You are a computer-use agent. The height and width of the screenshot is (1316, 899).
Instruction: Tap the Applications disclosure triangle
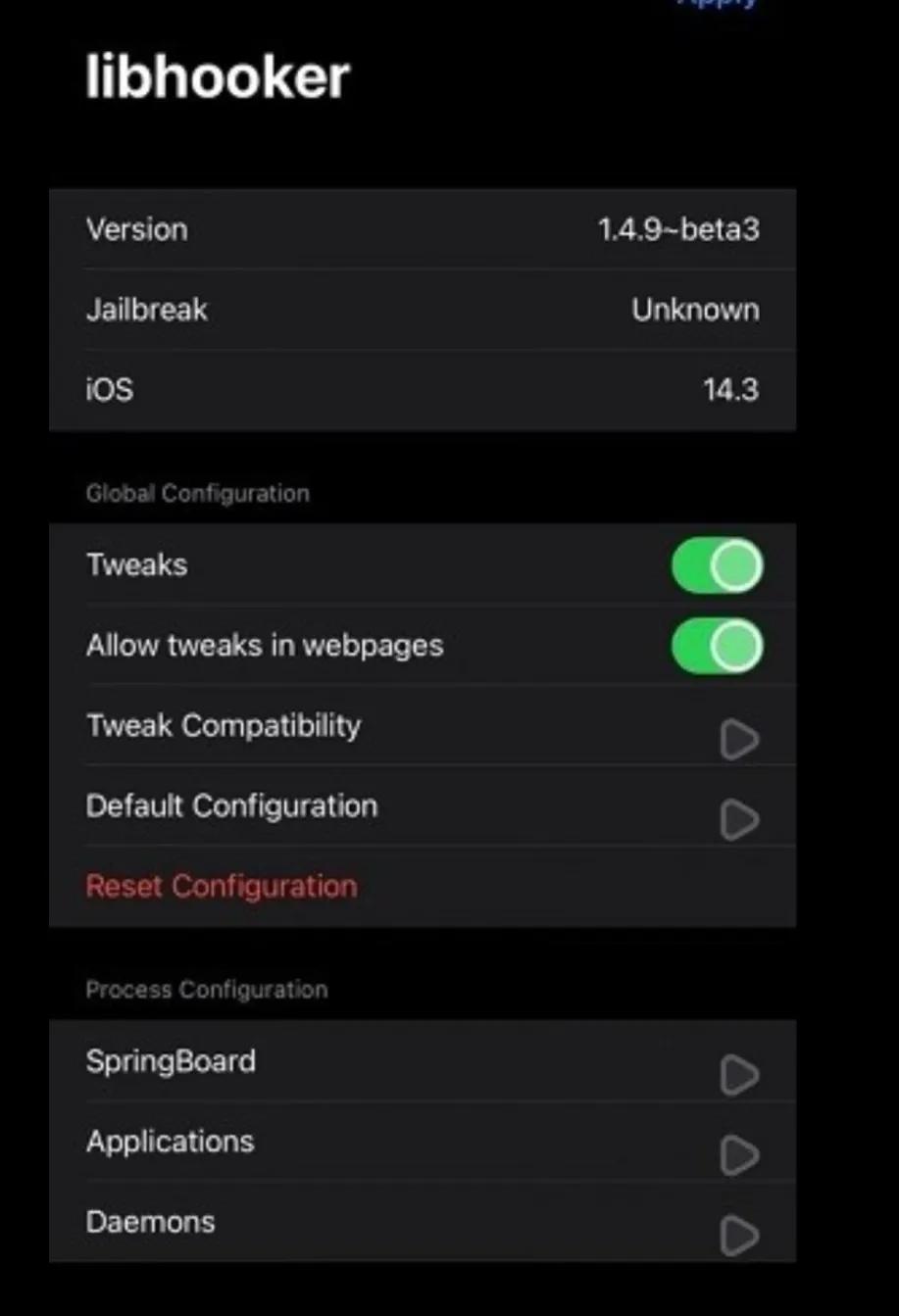[x=739, y=1156]
